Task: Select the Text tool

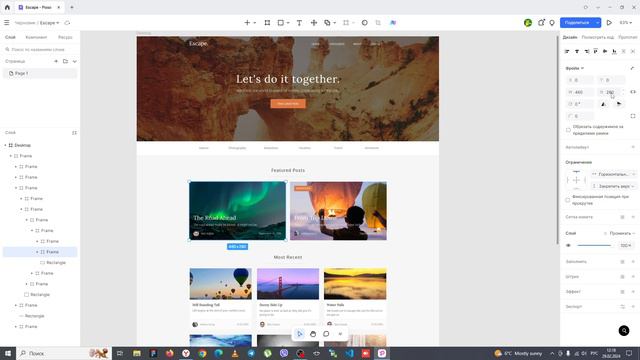Action: (299, 23)
